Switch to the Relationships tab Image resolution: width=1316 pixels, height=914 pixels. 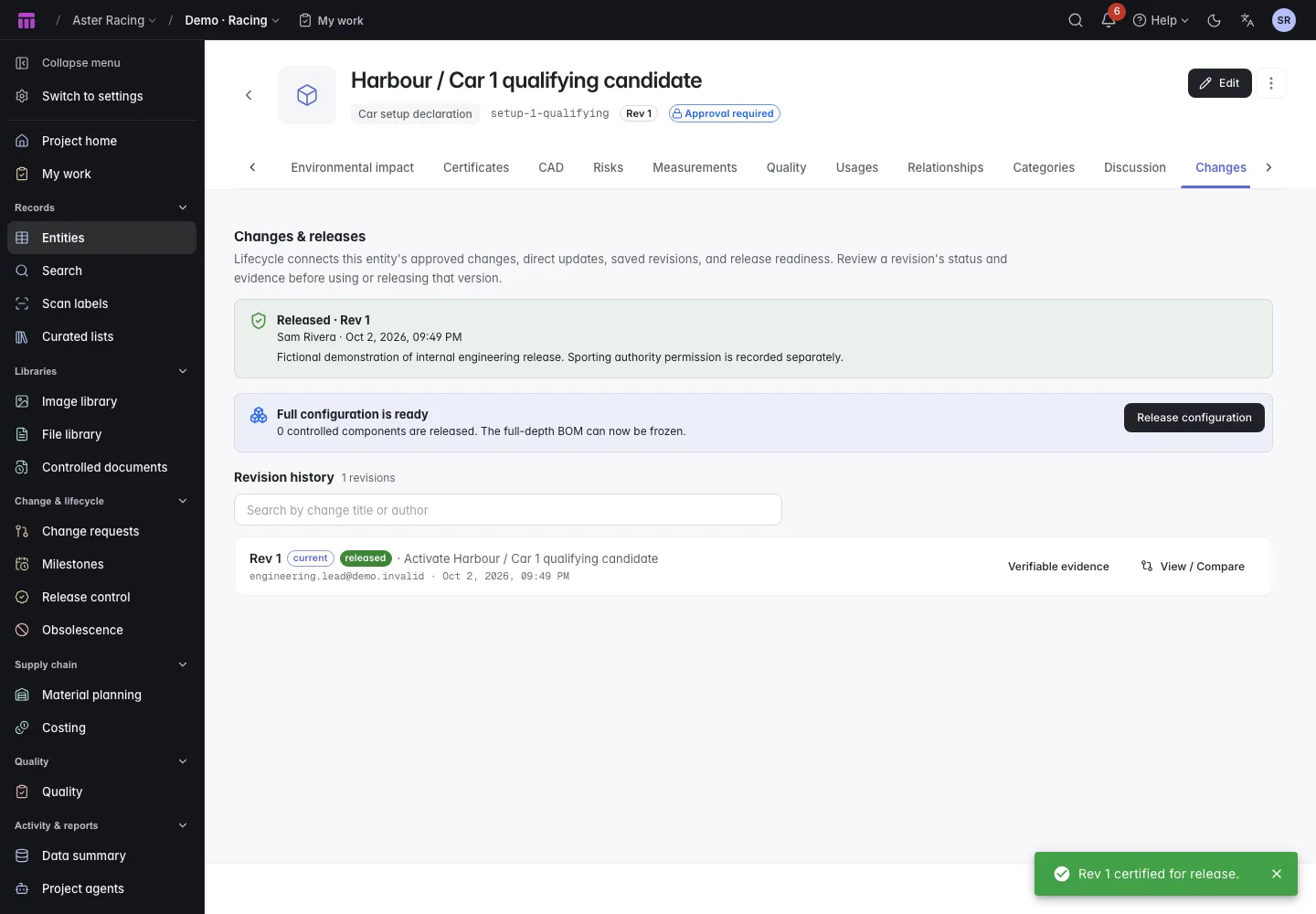[x=946, y=167]
